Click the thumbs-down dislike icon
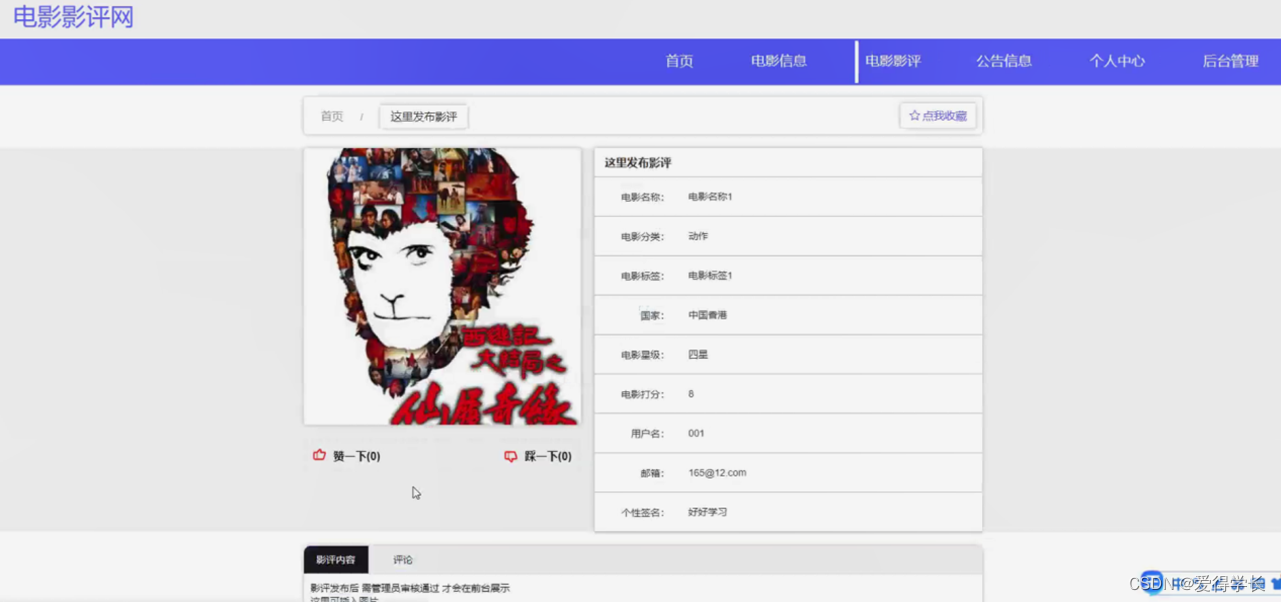 point(511,456)
